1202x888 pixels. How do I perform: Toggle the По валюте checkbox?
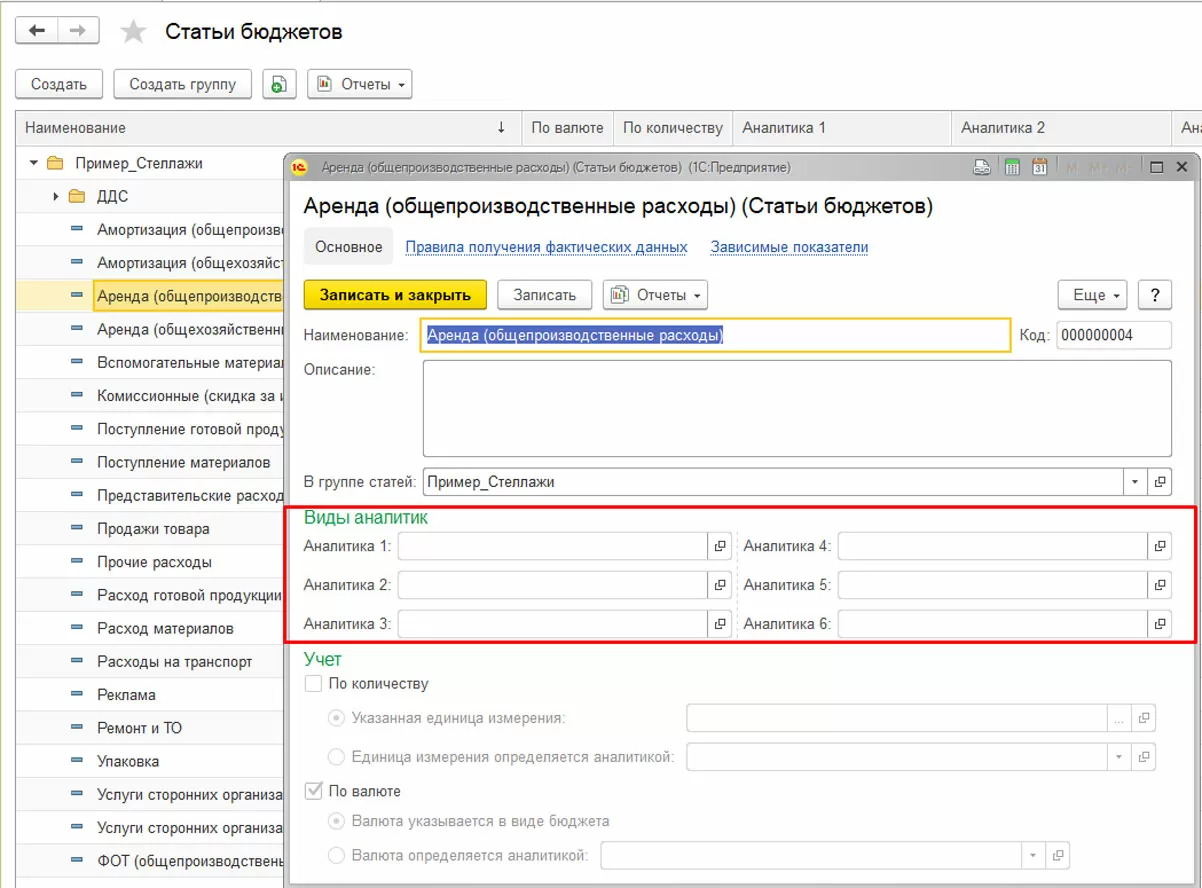tap(313, 791)
